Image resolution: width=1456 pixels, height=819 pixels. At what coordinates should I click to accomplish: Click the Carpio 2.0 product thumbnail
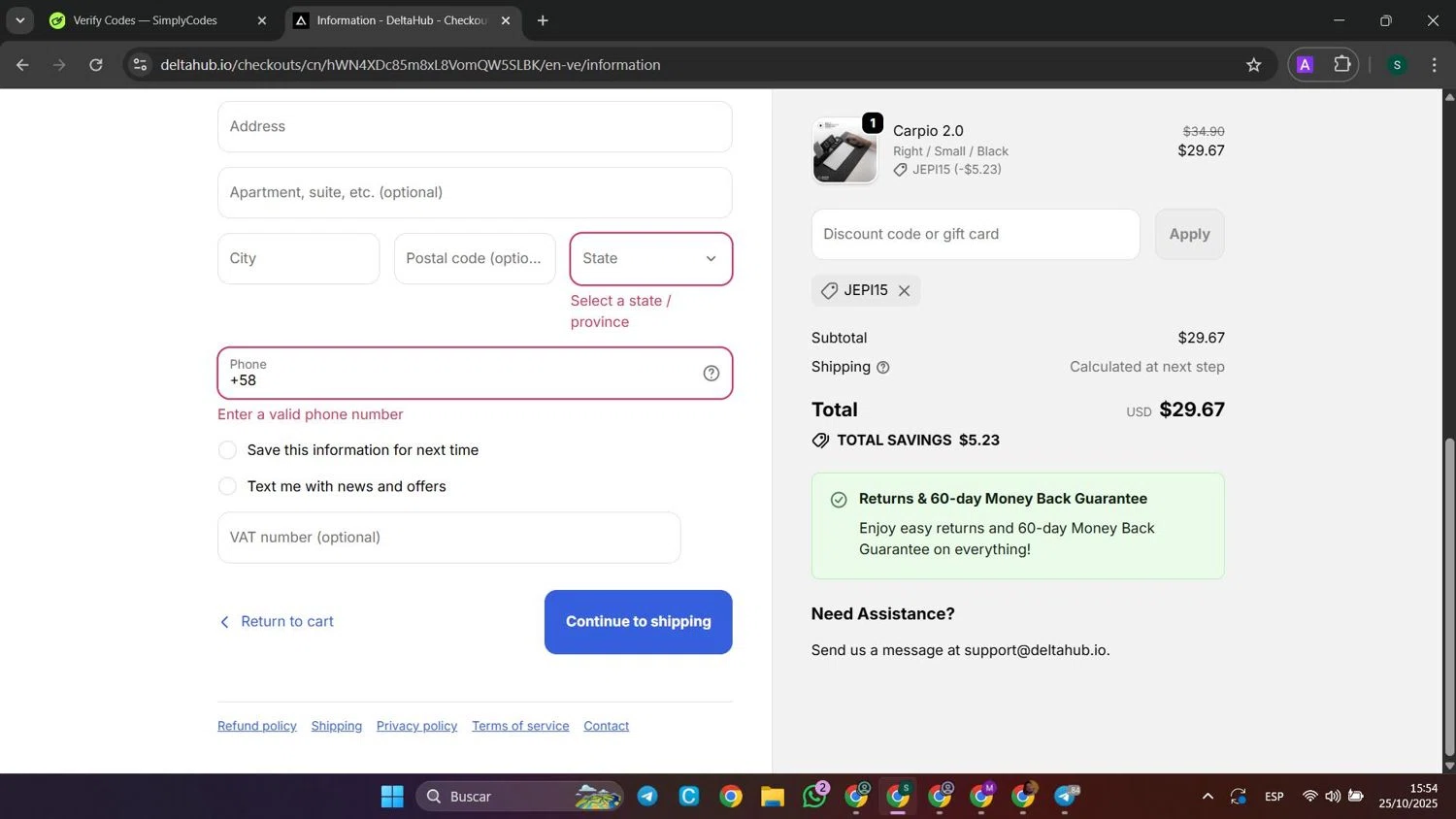[844, 150]
